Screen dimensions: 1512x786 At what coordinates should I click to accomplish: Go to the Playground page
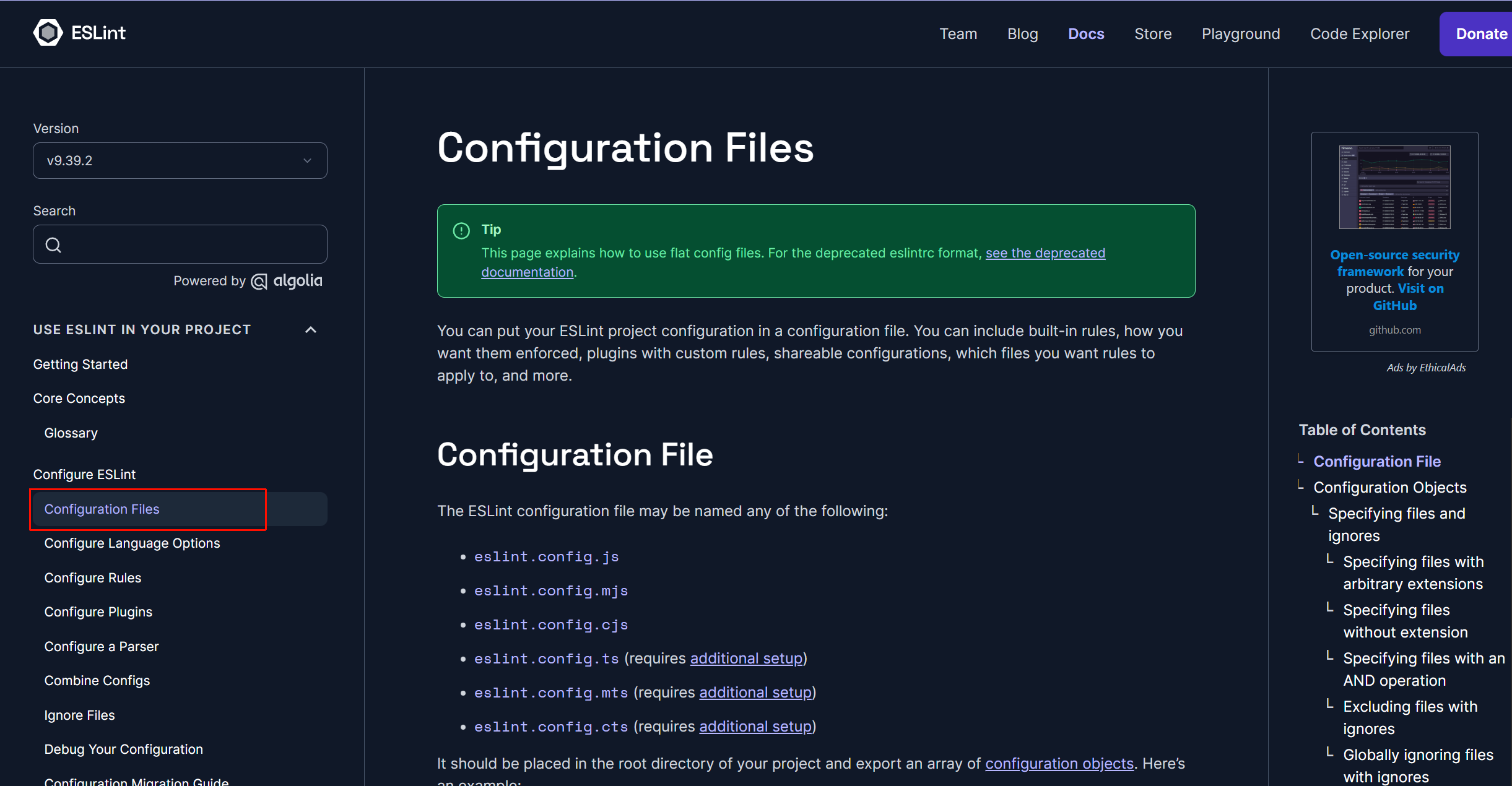tap(1240, 34)
